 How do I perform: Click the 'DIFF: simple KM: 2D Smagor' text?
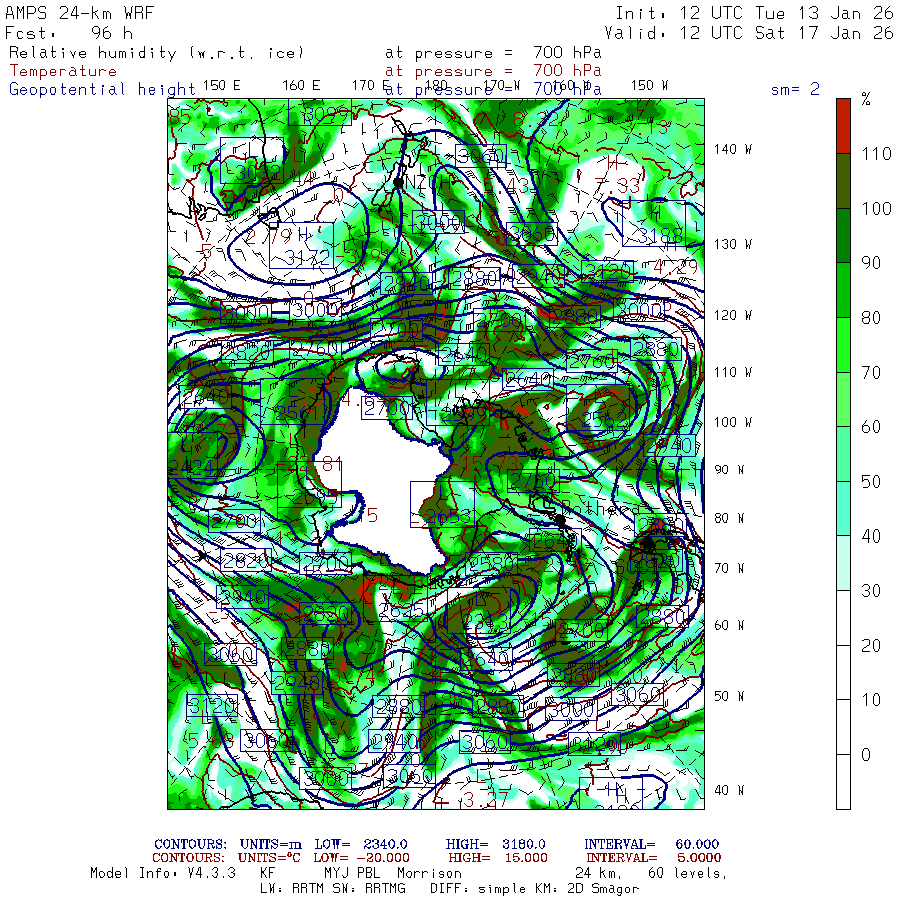(x=534, y=889)
